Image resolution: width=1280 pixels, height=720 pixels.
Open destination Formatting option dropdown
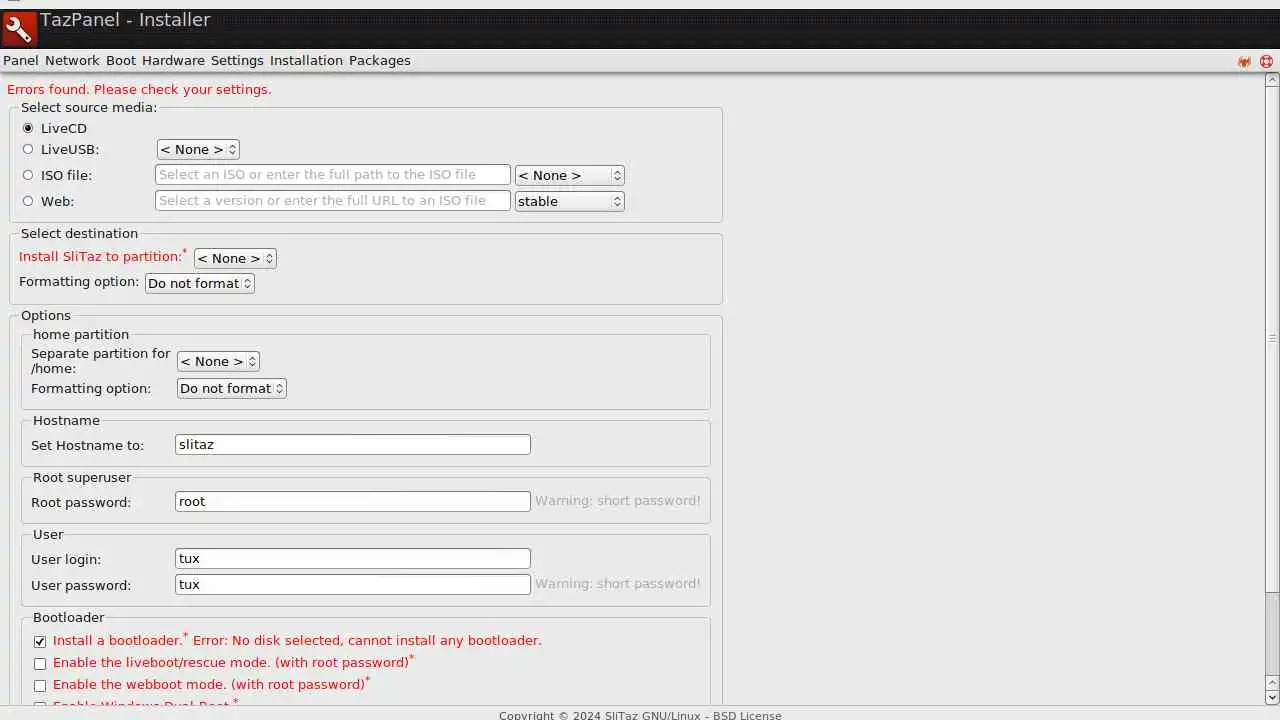click(200, 283)
